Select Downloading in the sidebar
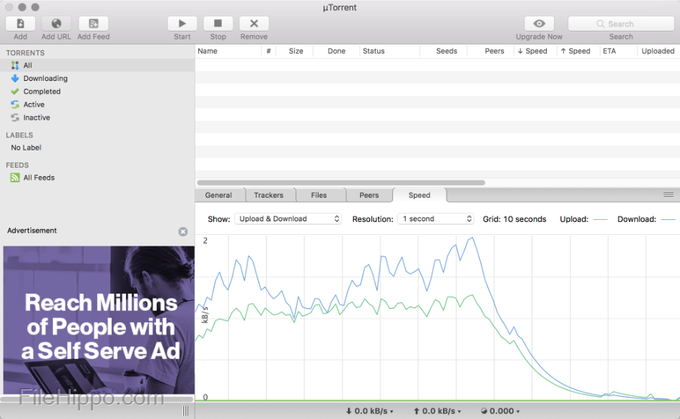680x419 pixels. point(45,78)
